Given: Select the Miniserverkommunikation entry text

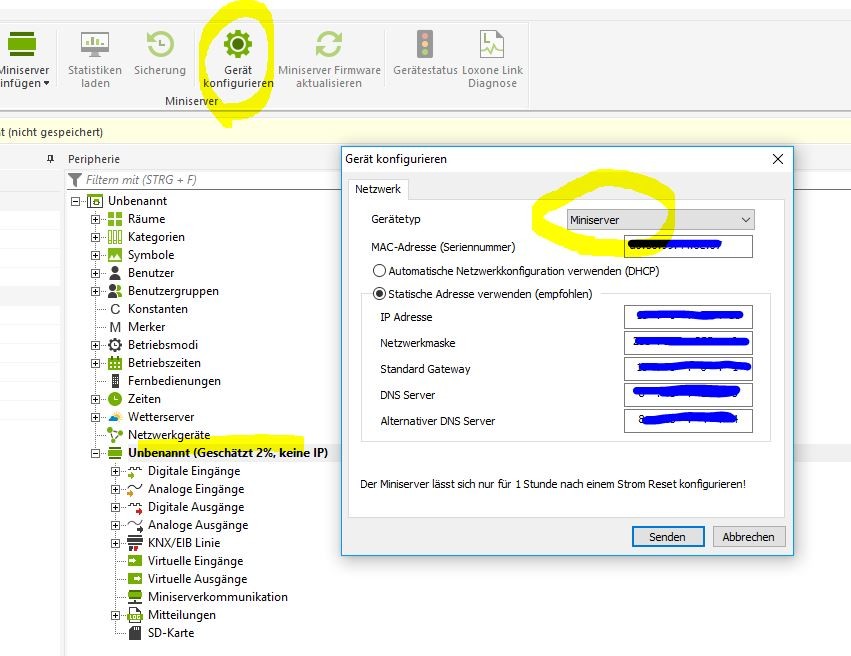Looking at the screenshot, I should (218, 597).
